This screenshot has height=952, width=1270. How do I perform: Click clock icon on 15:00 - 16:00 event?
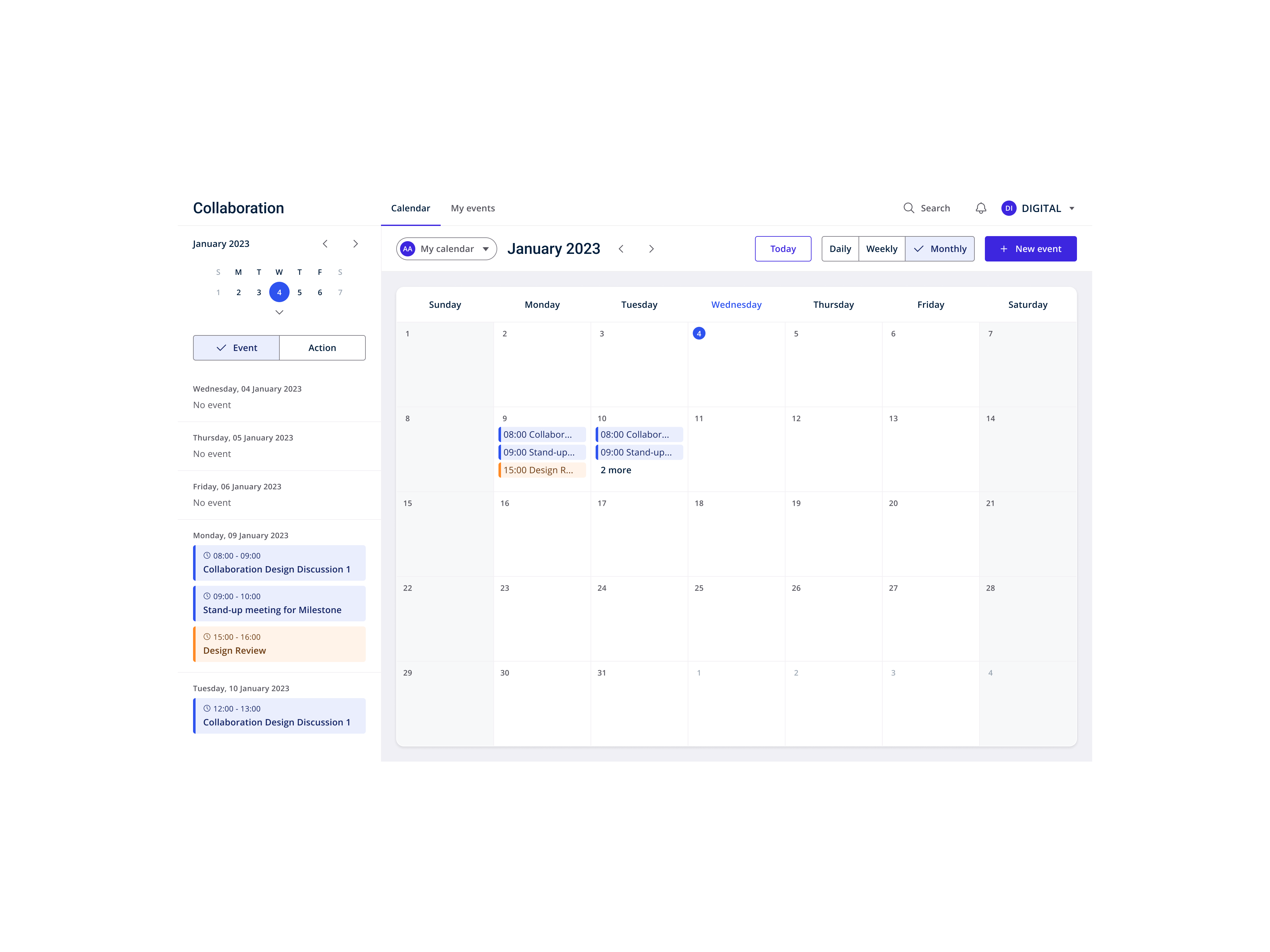pos(207,636)
